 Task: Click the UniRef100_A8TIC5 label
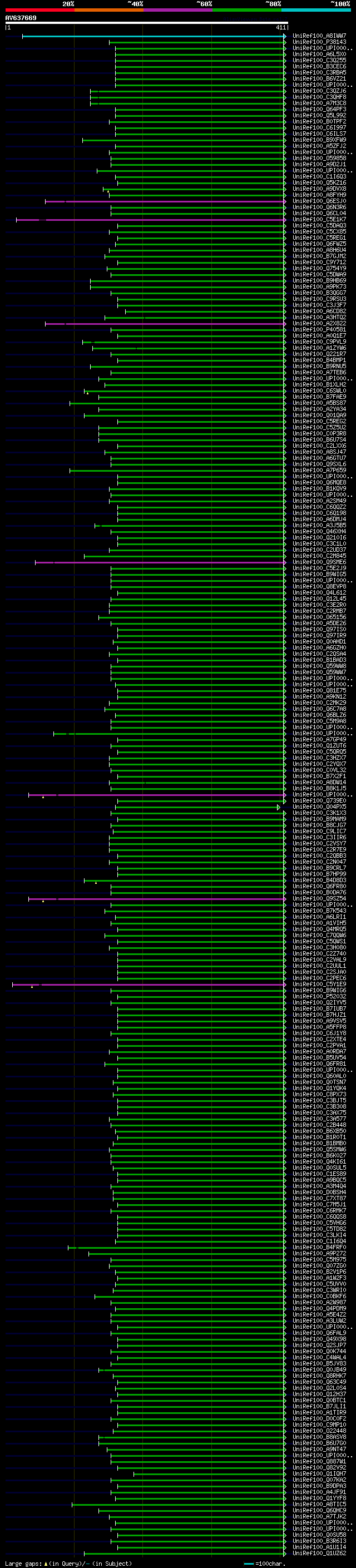[x=319, y=1504]
